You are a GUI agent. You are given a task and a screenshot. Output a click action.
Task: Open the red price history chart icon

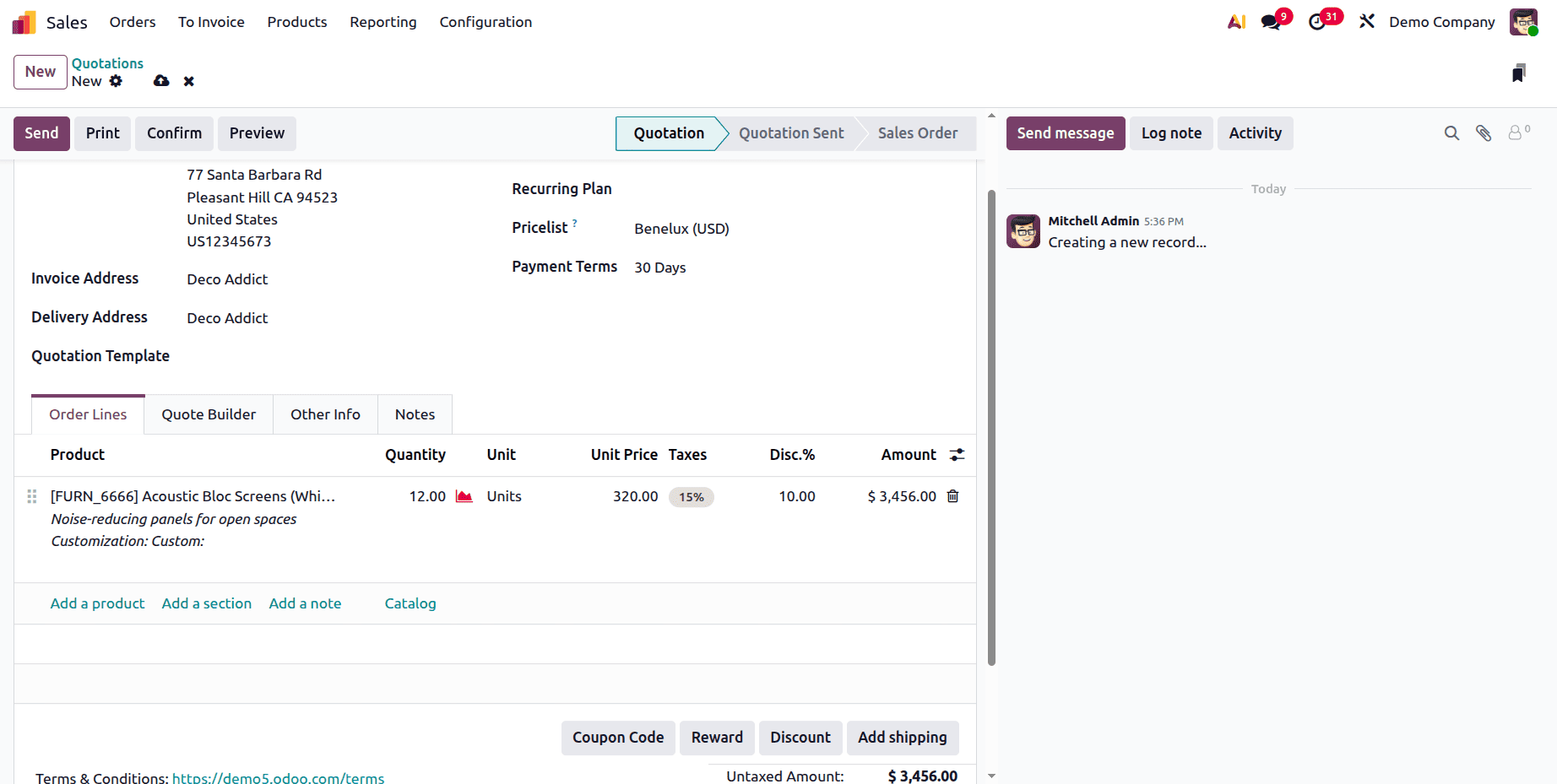(464, 496)
